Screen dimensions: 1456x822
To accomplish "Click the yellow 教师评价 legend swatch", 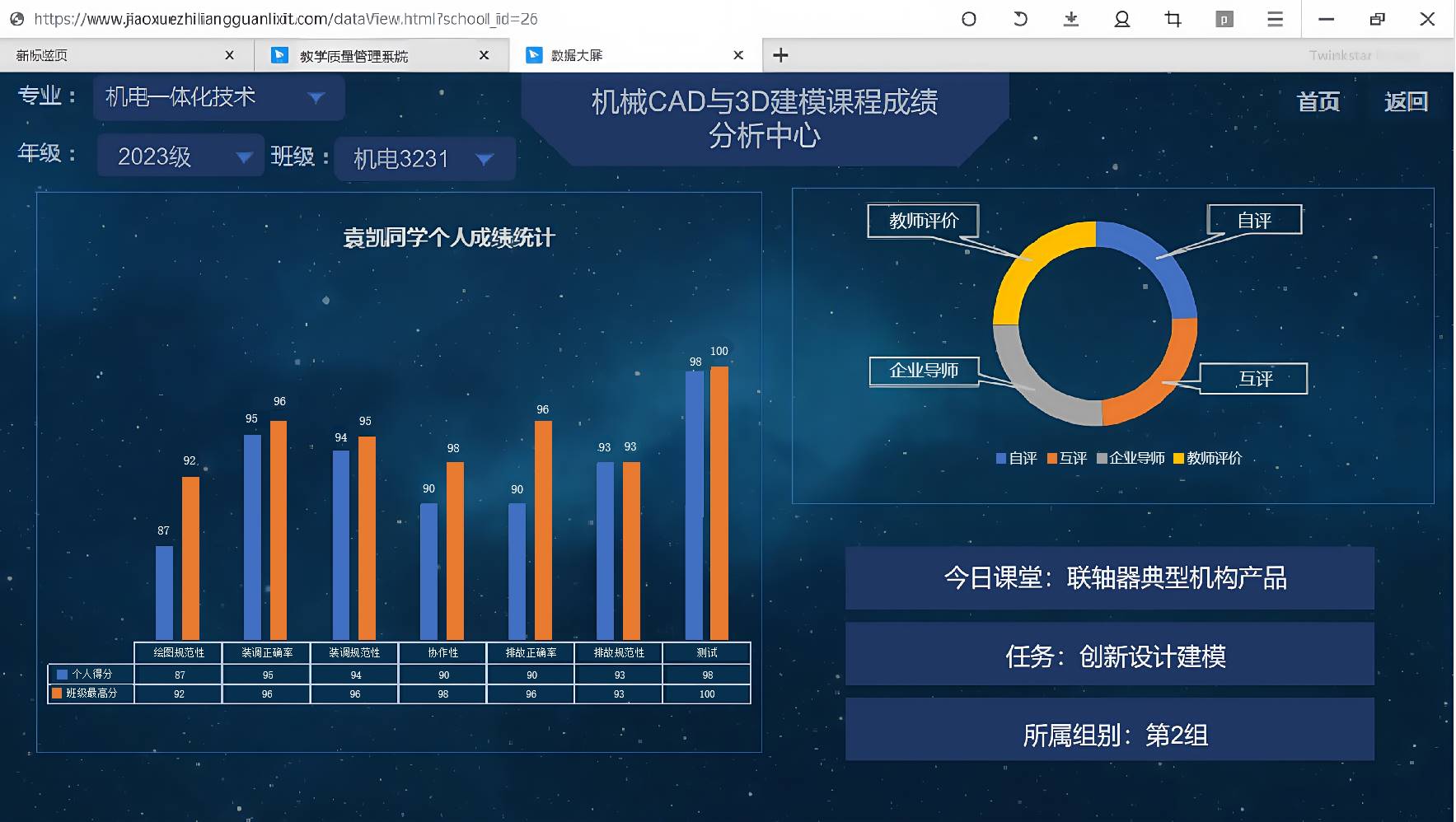I will (x=1178, y=459).
